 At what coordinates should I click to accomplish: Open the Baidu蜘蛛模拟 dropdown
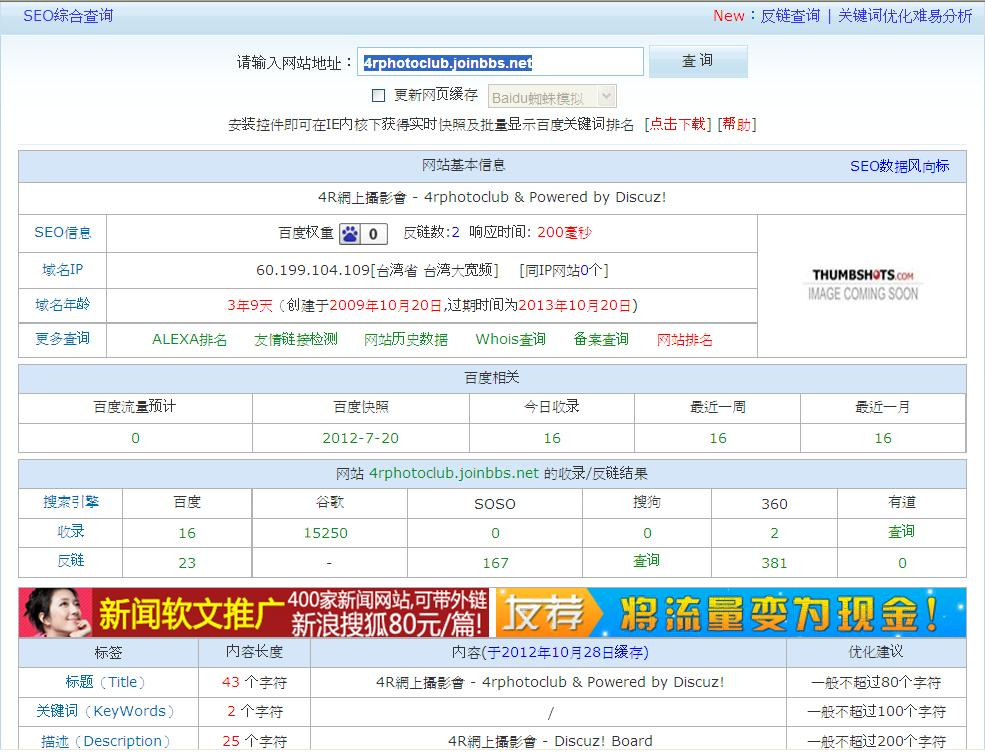click(552, 97)
